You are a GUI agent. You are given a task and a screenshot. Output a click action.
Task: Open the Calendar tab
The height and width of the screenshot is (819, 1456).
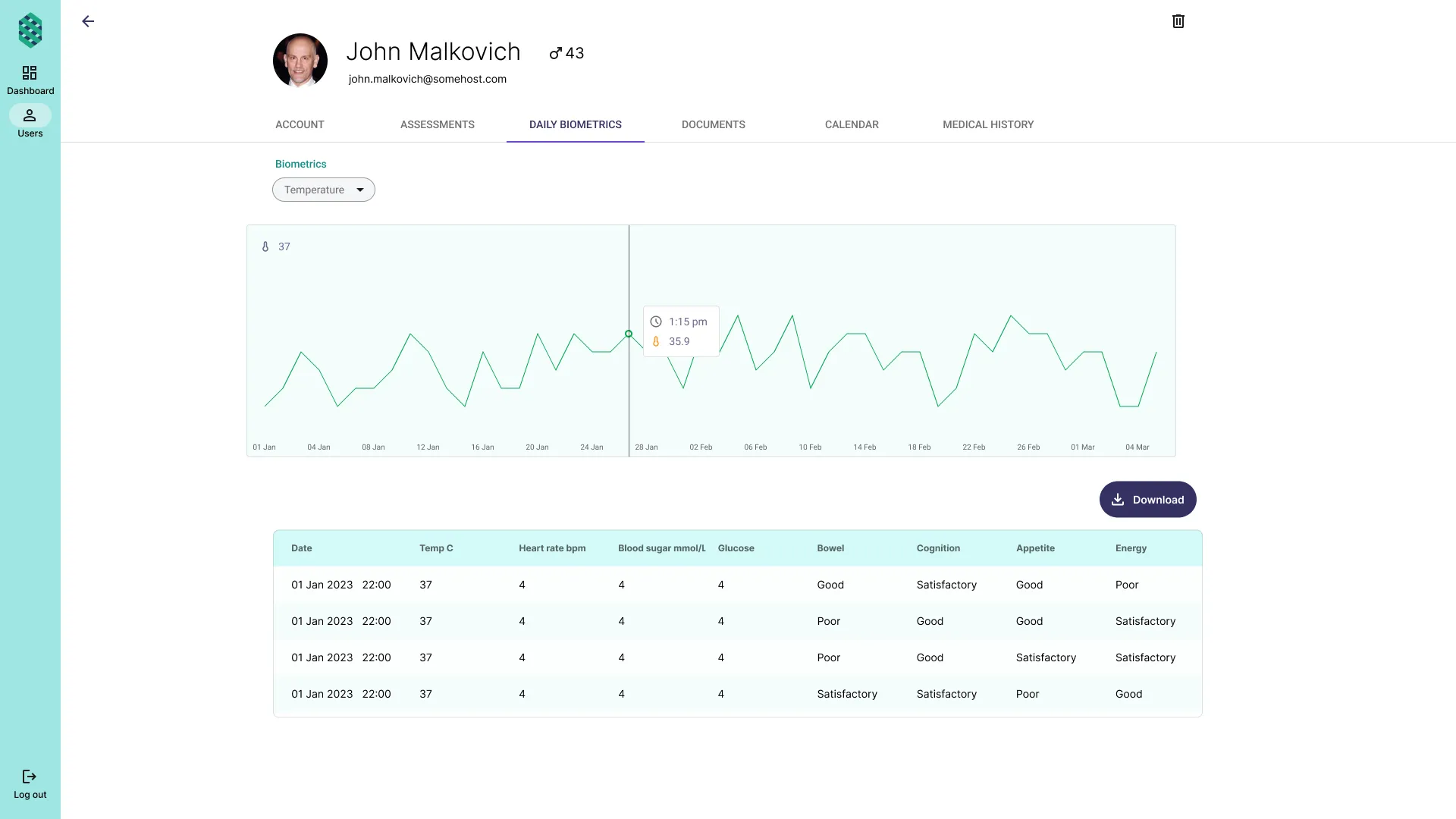(852, 124)
